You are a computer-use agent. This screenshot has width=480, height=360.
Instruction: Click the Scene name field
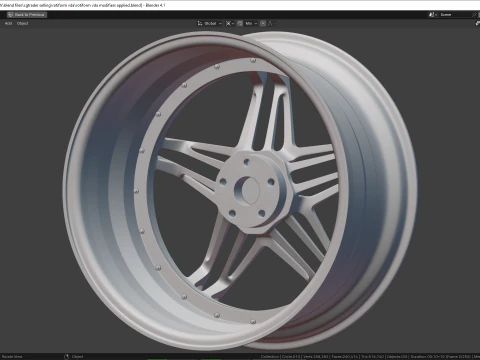point(455,15)
